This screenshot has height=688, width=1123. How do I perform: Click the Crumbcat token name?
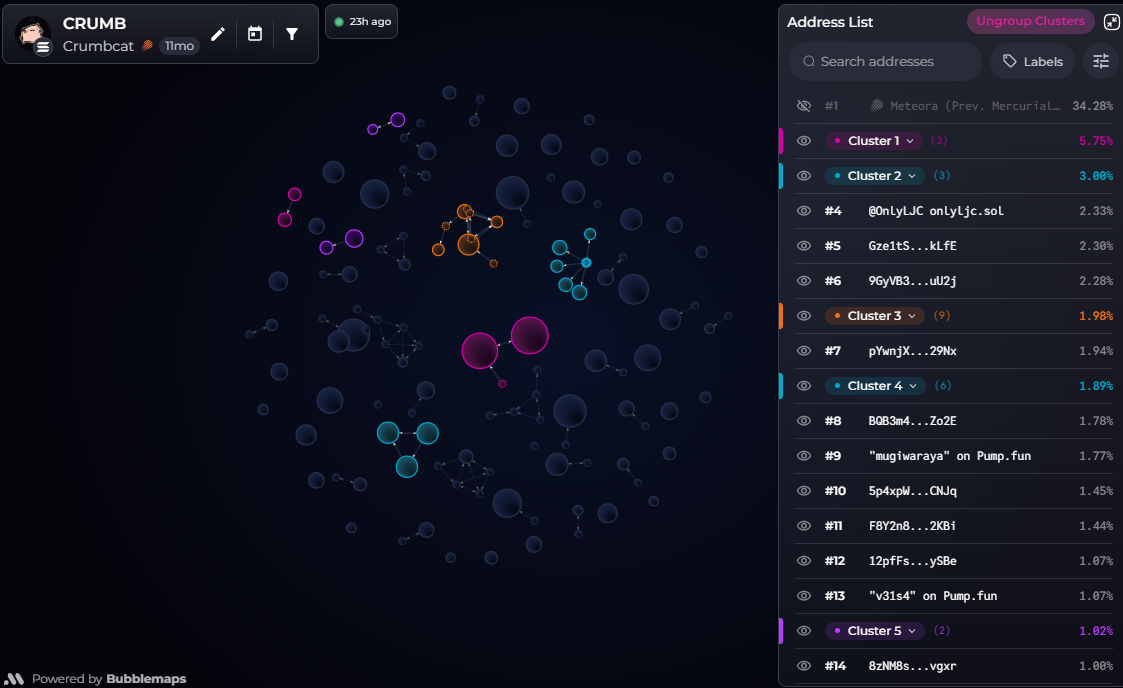pos(98,46)
